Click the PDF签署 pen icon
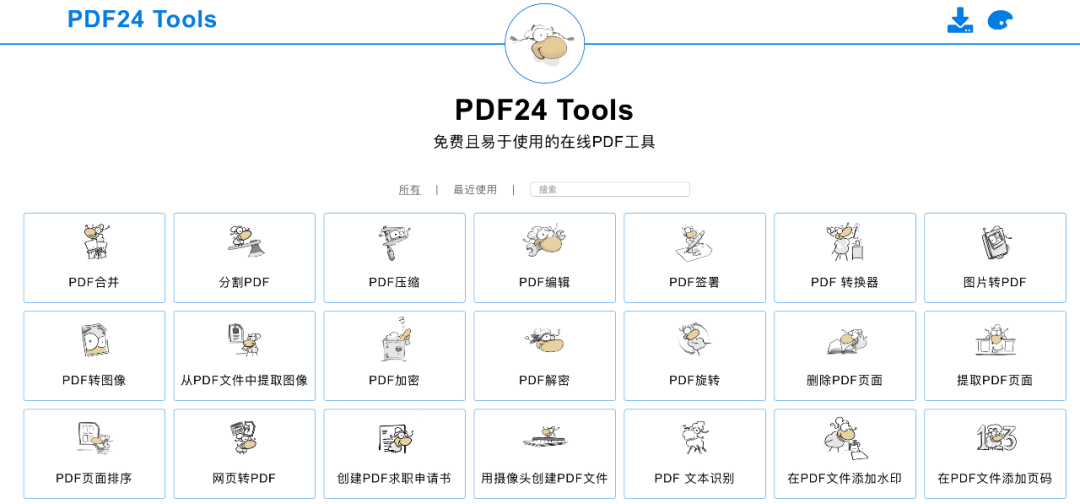 [x=694, y=242]
